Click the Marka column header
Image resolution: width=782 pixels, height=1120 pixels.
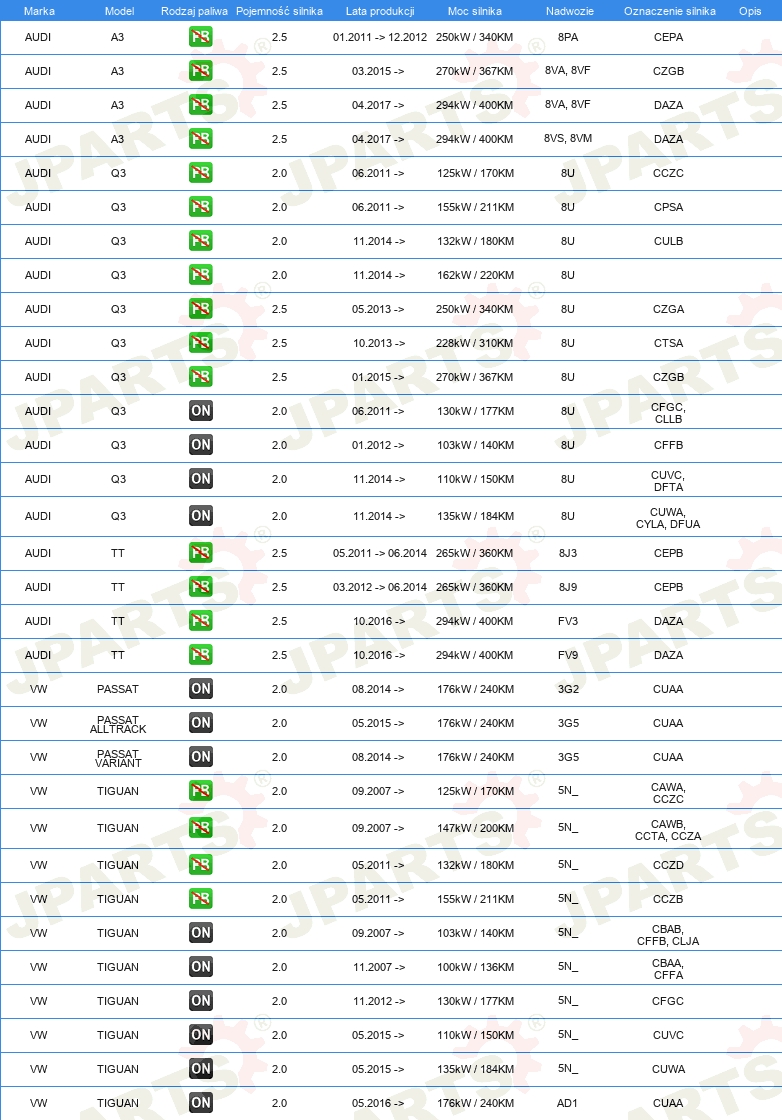point(39,11)
